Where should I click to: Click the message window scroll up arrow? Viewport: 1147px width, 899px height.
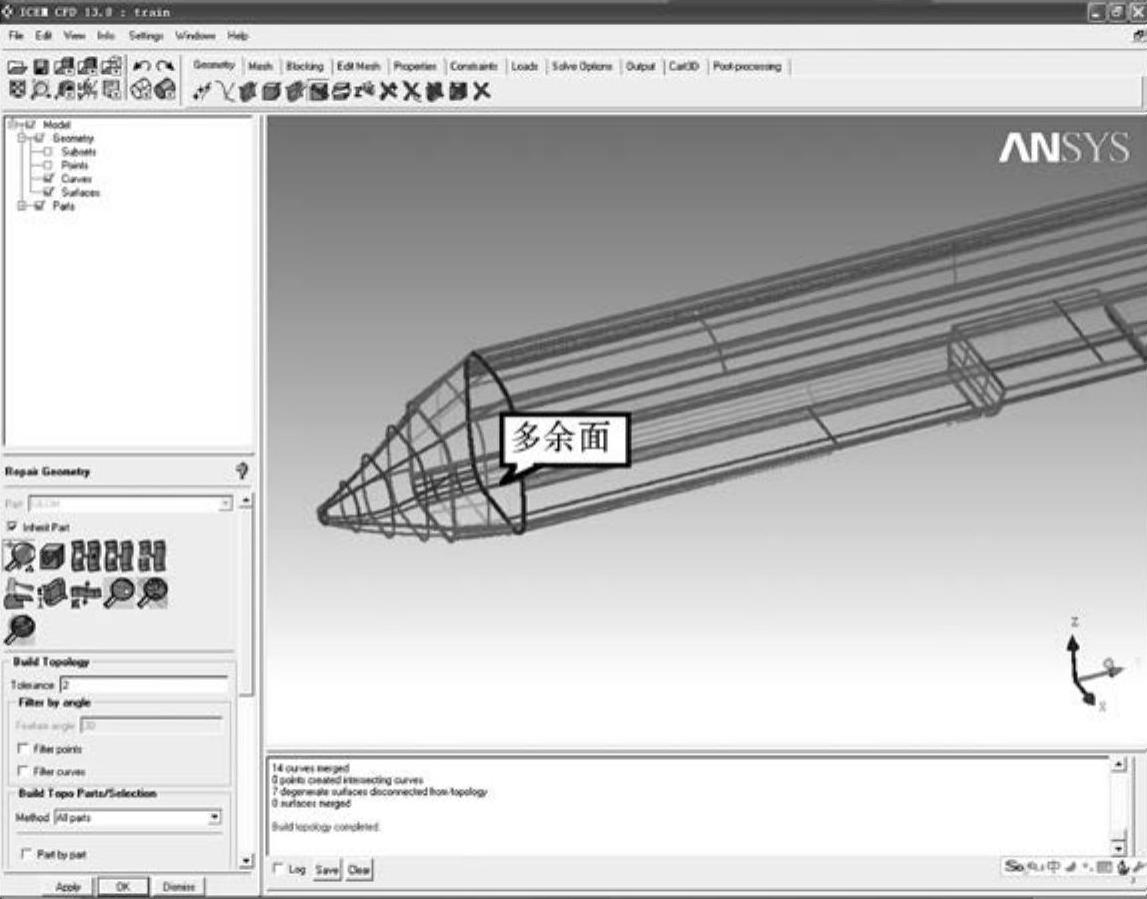(x=1118, y=764)
